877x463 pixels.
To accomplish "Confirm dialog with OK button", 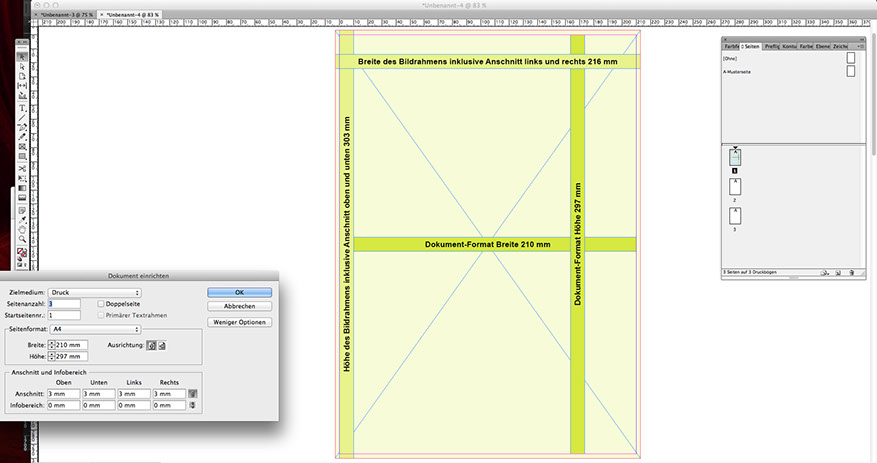I will (x=240, y=292).
